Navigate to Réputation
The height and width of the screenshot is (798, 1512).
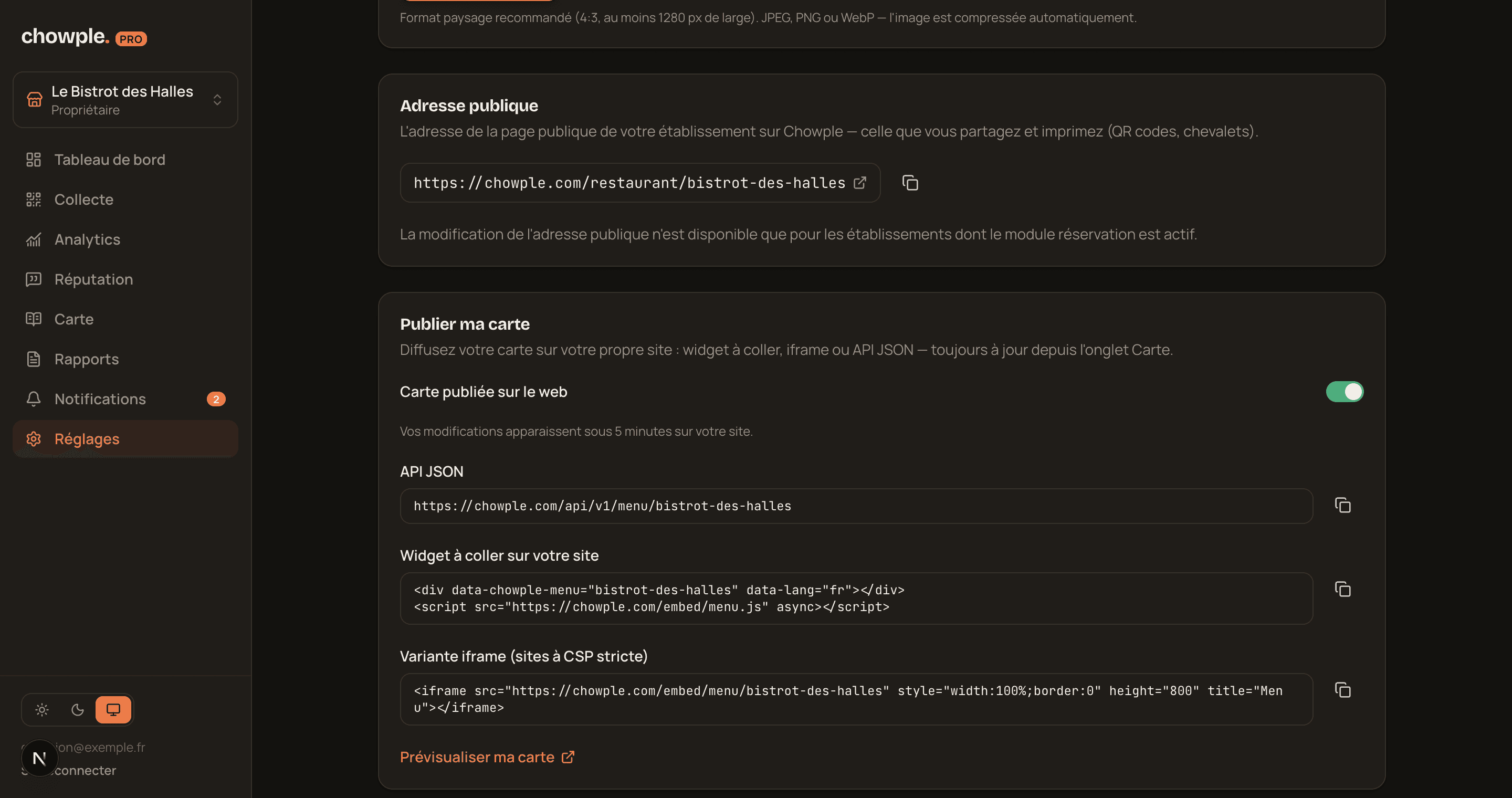pyautogui.click(x=125, y=279)
